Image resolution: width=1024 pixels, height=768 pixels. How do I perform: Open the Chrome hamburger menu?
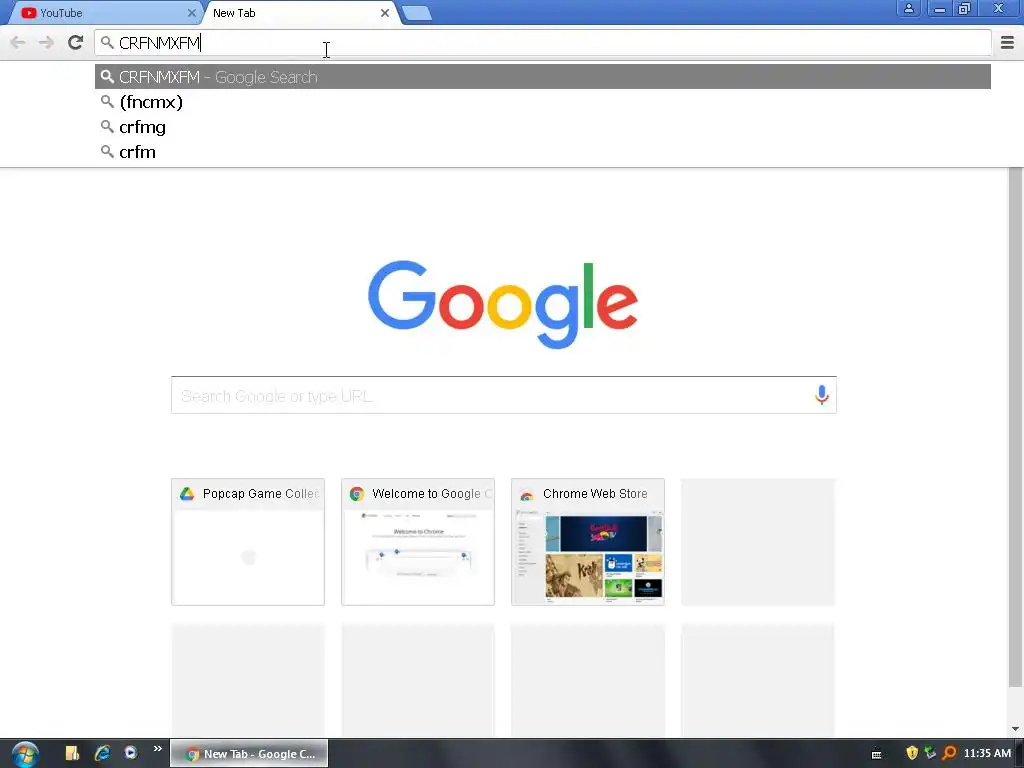(1007, 43)
